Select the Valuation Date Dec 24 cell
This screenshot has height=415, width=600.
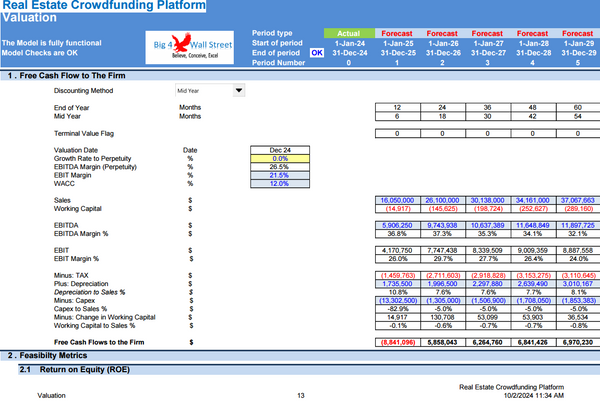coord(279,149)
